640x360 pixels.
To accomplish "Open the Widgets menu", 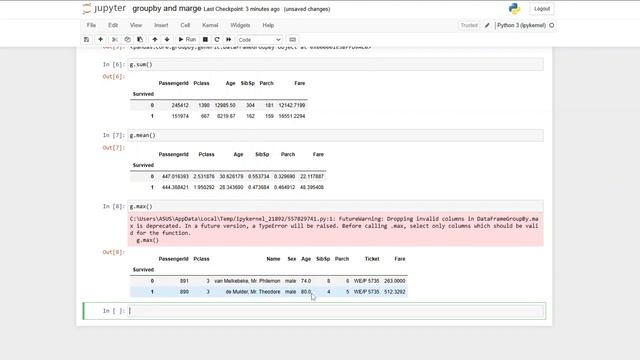I will point(240,25).
